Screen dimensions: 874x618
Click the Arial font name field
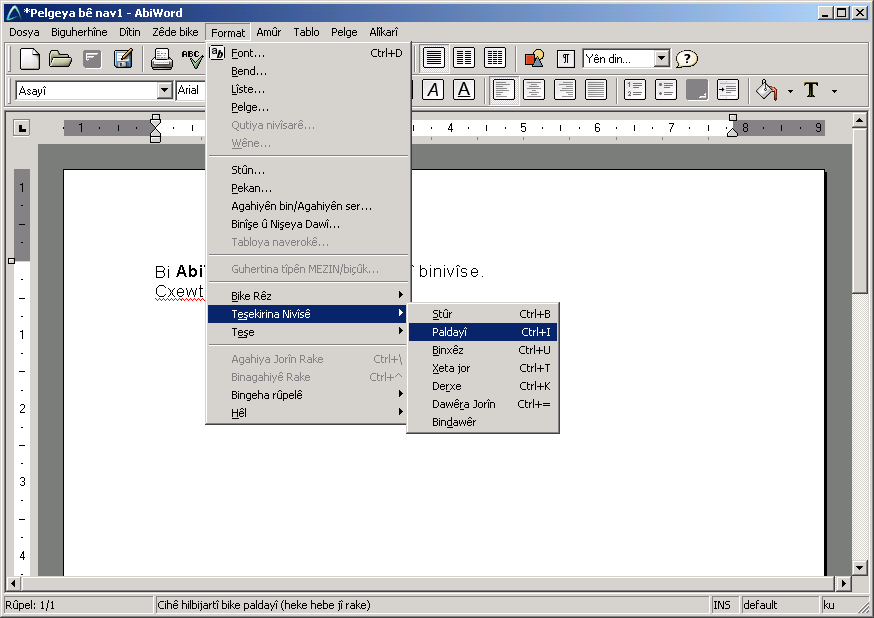point(191,90)
